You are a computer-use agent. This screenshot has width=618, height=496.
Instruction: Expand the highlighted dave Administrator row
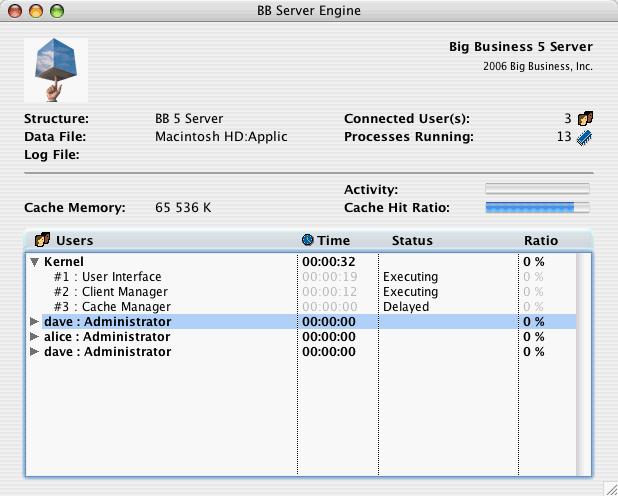coord(35,321)
